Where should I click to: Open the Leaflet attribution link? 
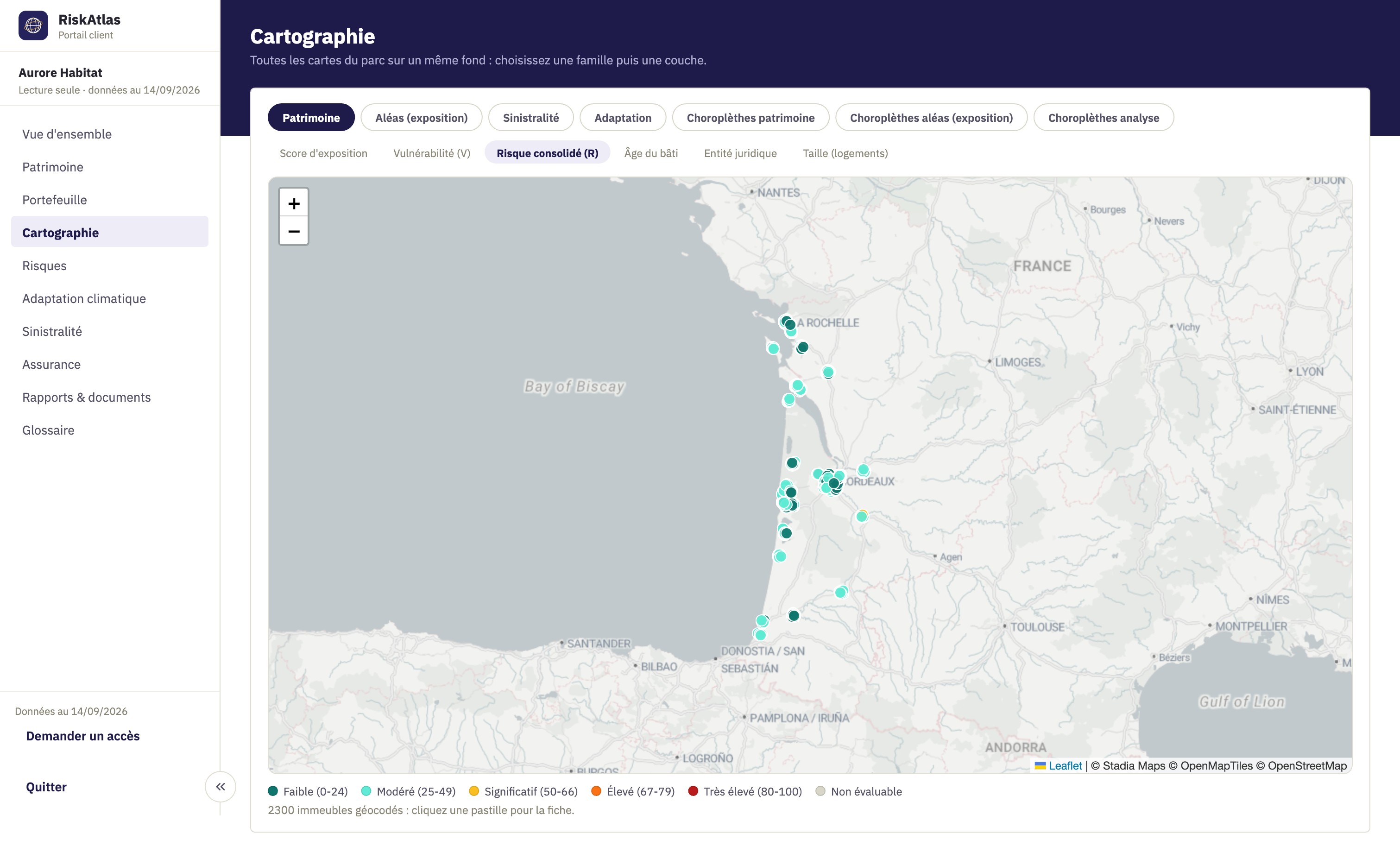coord(1065,765)
